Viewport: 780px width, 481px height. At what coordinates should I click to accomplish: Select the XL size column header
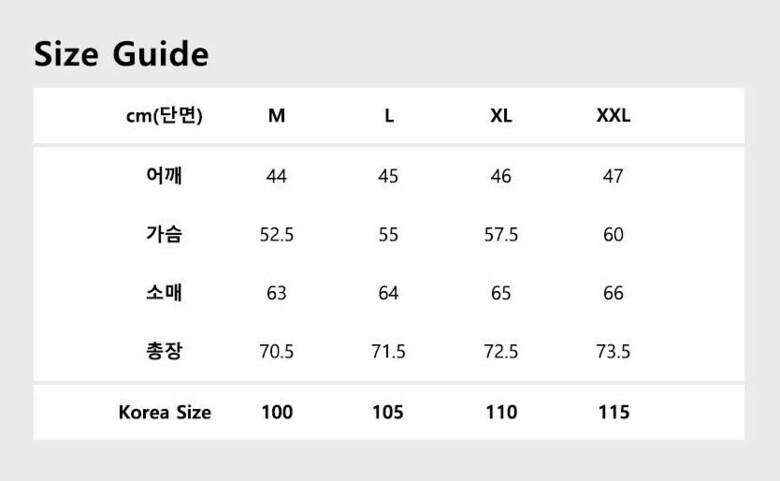point(501,116)
